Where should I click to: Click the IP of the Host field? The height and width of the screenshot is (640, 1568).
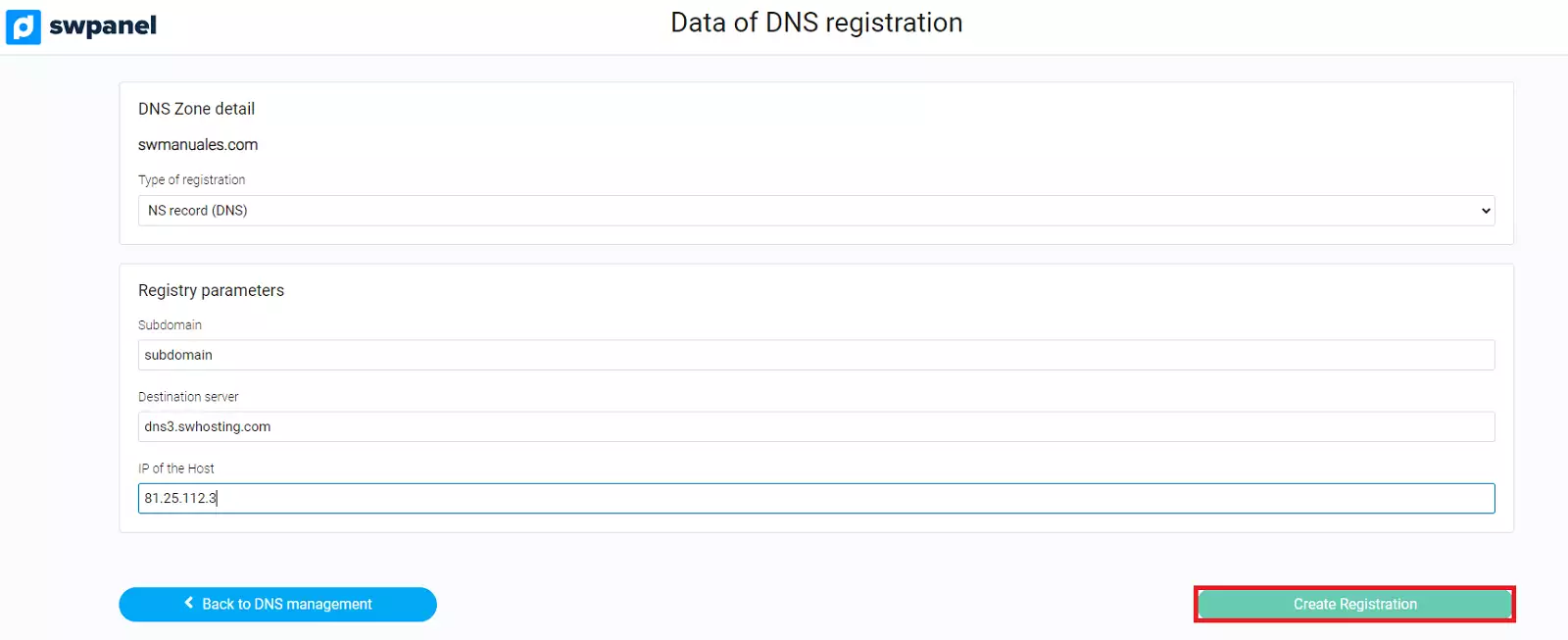(815, 498)
